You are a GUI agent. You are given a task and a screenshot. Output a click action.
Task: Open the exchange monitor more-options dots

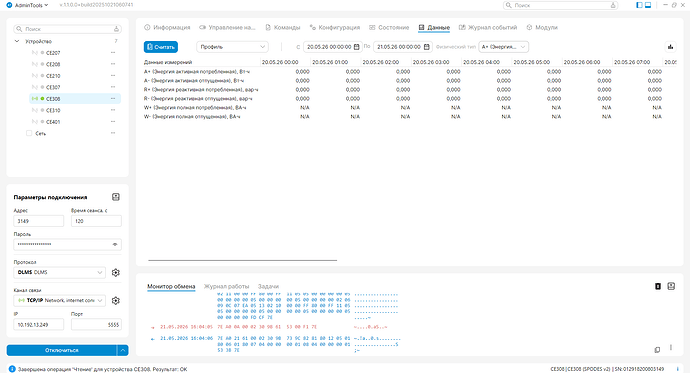[671, 347]
